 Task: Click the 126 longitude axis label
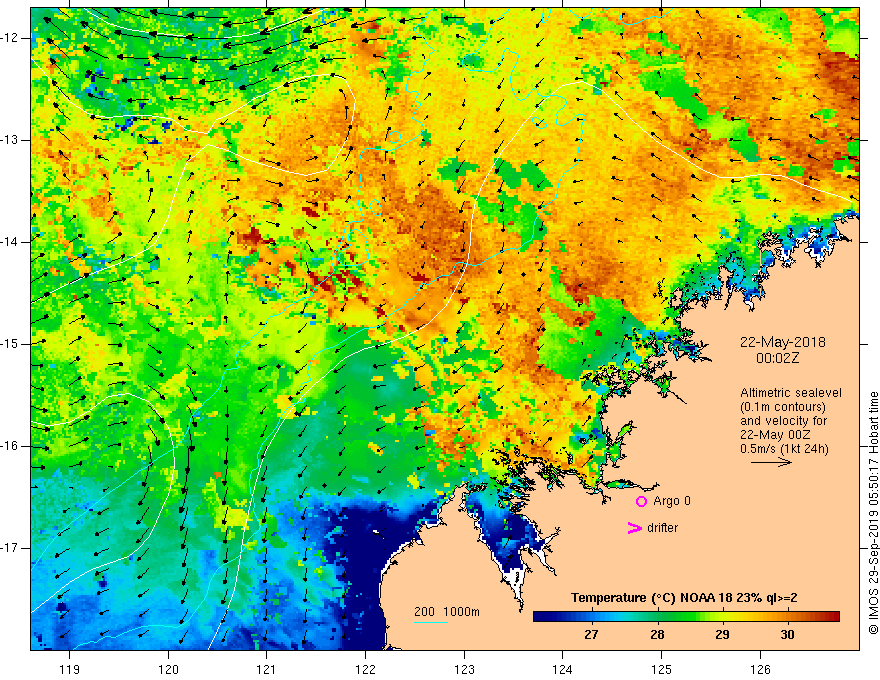tap(760, 669)
